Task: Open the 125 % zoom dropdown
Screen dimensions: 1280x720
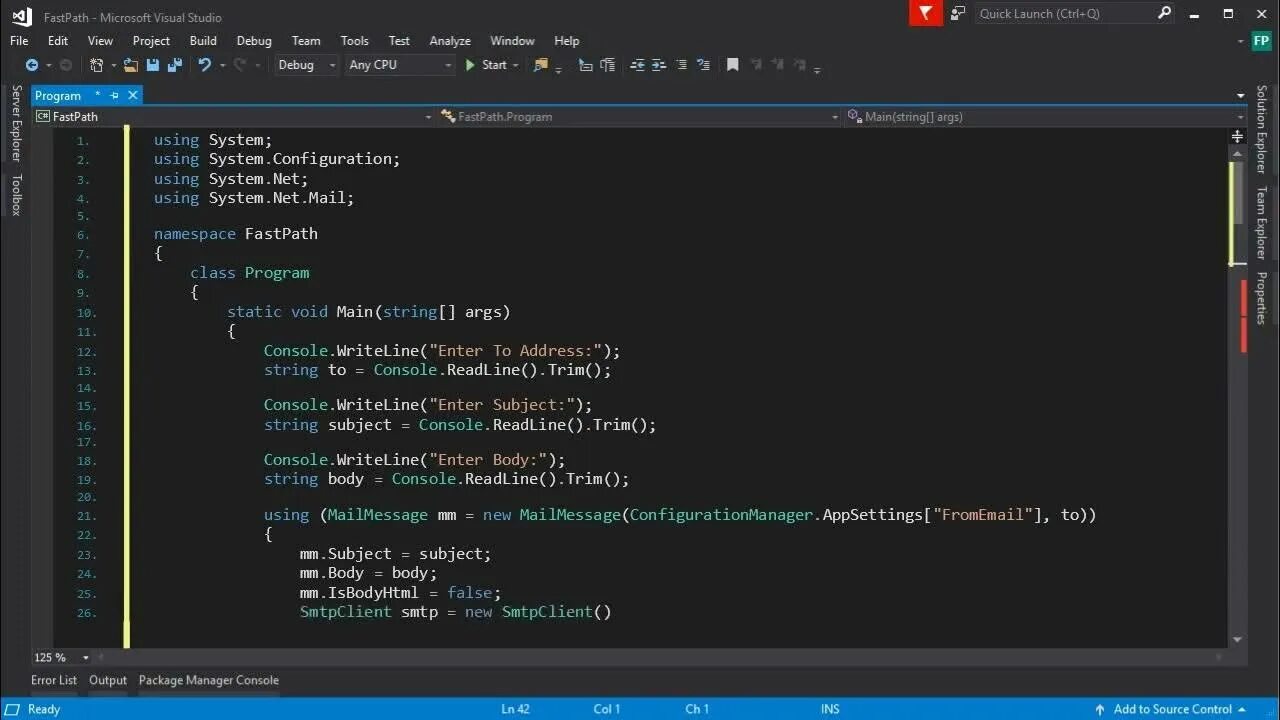Action: click(x=61, y=657)
